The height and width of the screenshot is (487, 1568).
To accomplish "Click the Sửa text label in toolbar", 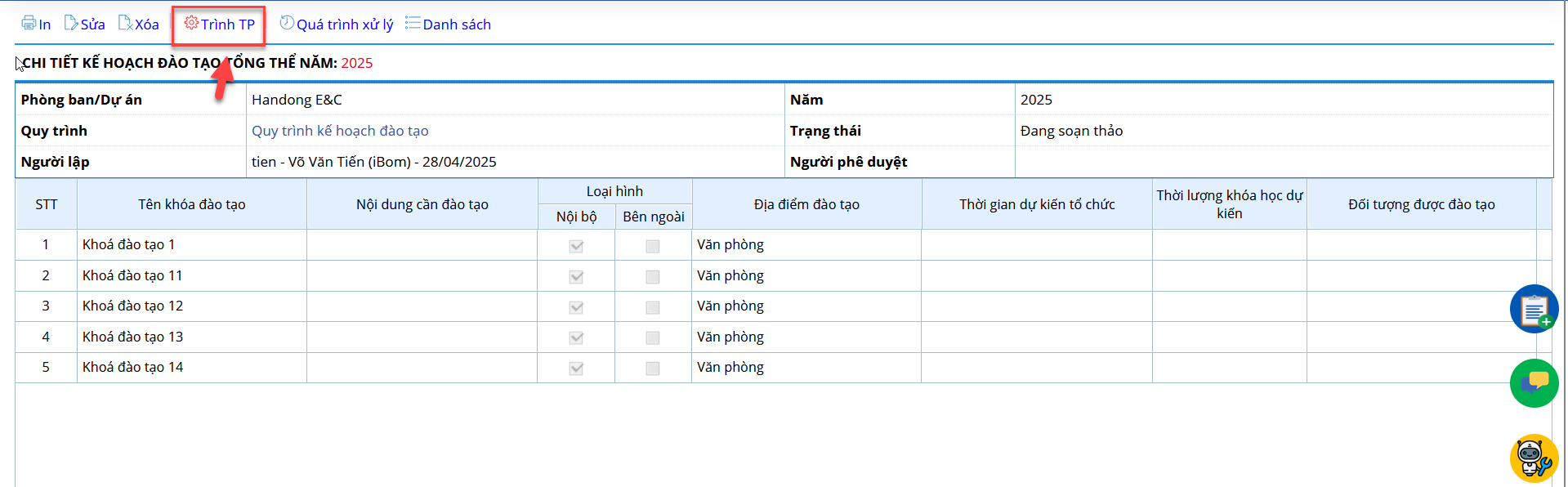I will pos(93,25).
